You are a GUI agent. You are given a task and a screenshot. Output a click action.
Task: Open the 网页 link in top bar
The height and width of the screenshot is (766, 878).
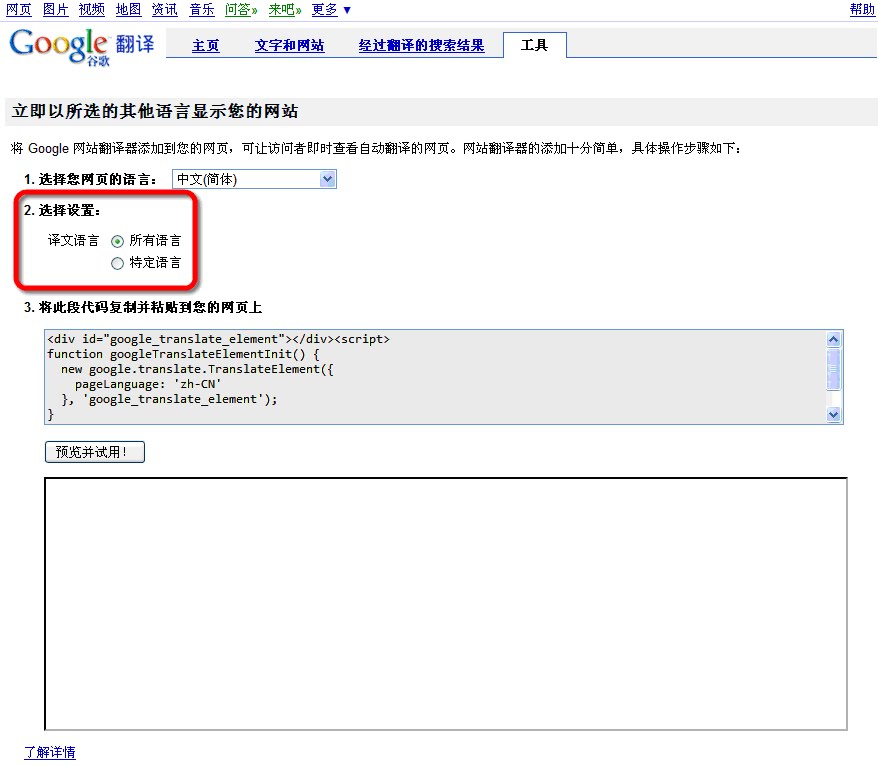click(18, 10)
